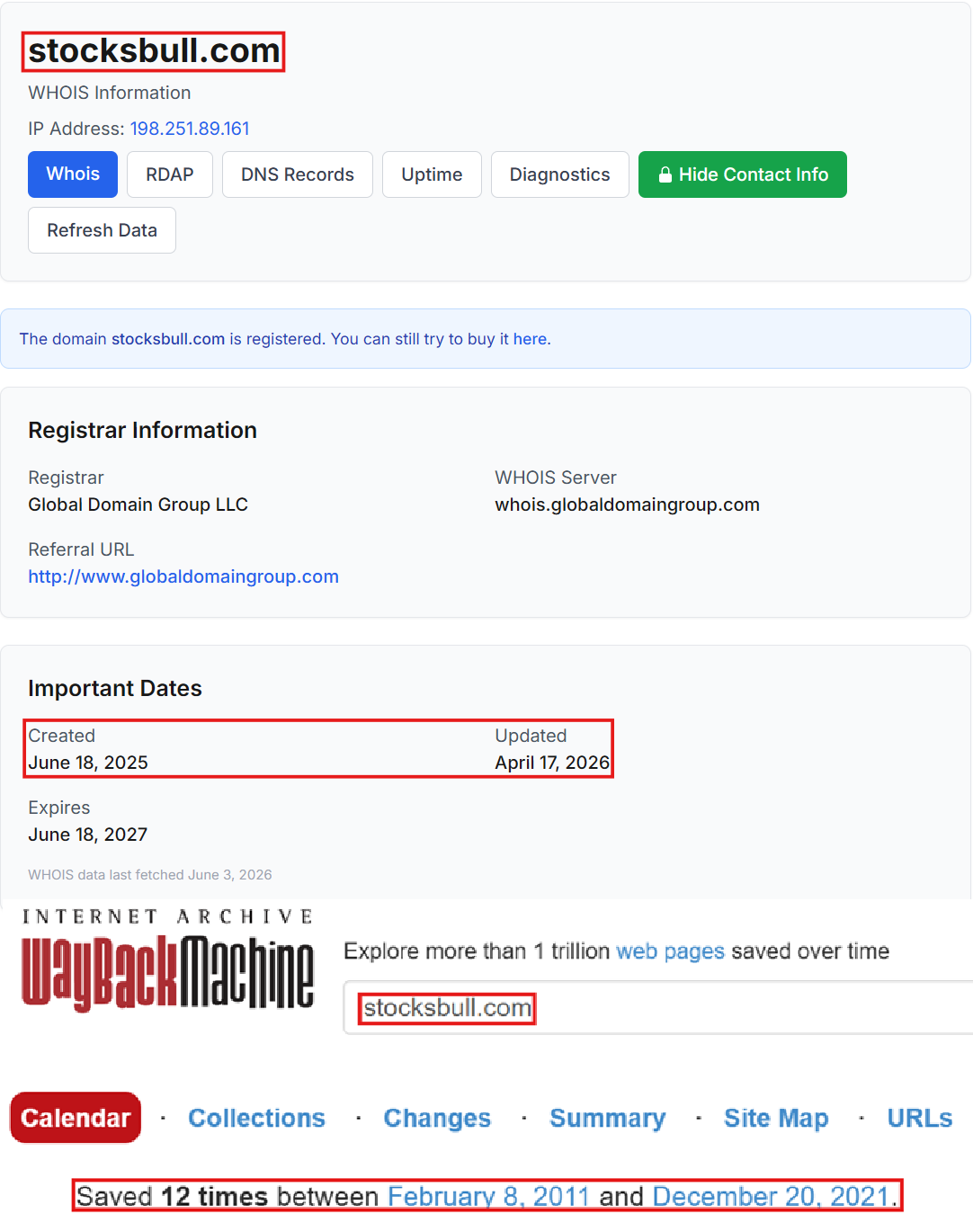This screenshot has height=1232, width=973.
Task: Open the February 8, 2011 capture link
Action: click(488, 1196)
